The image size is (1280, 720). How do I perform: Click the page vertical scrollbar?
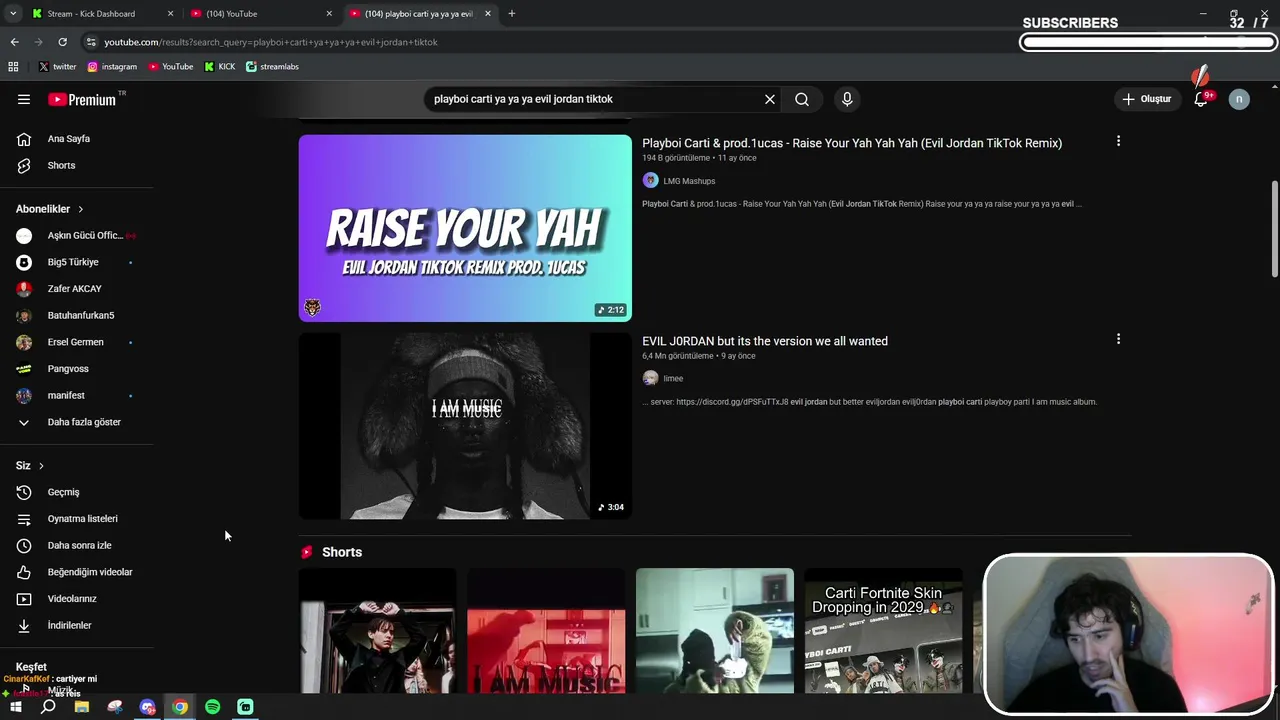[1274, 228]
